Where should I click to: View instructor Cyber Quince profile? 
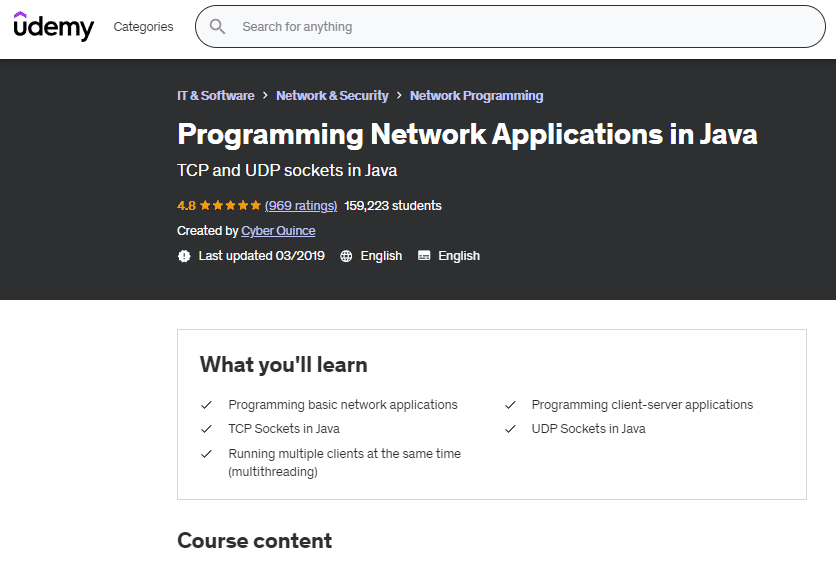(x=278, y=231)
